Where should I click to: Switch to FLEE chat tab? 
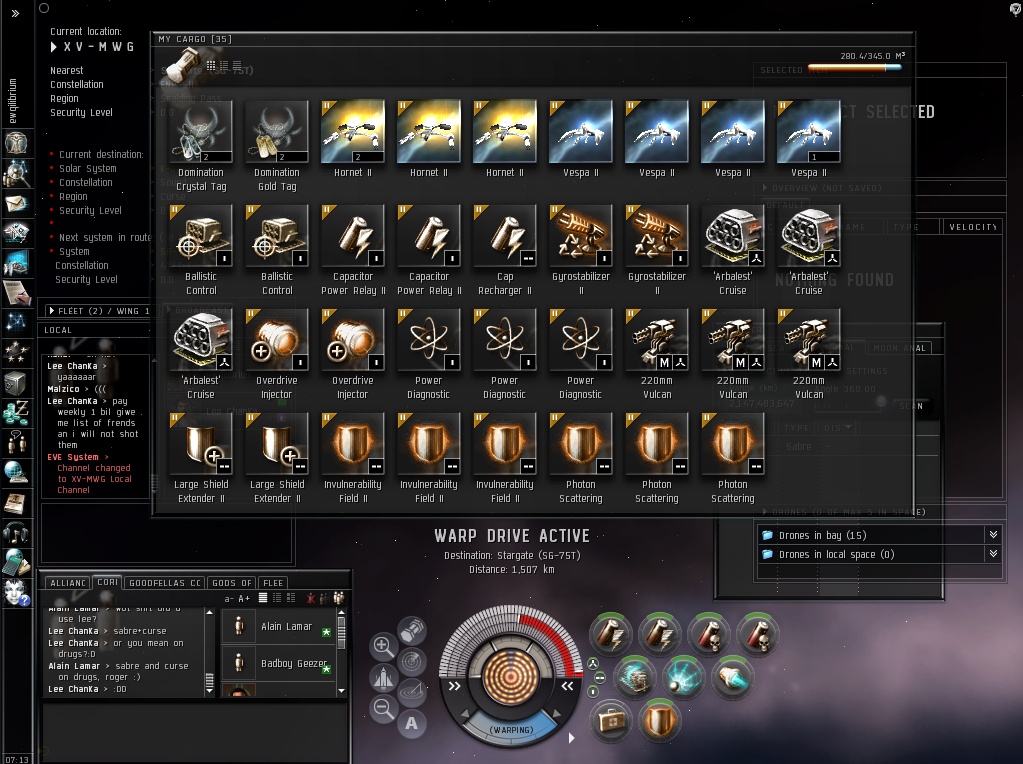(x=273, y=583)
